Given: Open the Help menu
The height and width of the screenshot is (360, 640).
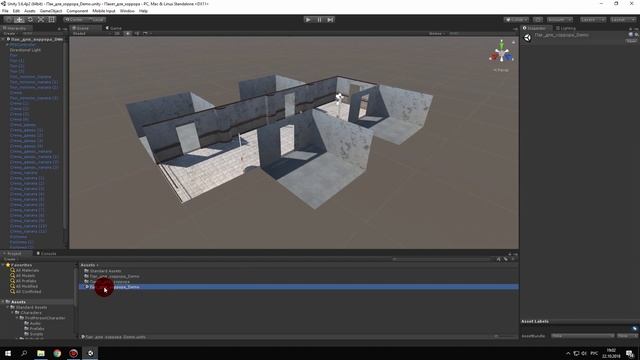Looking at the screenshot, I should coord(143,11).
